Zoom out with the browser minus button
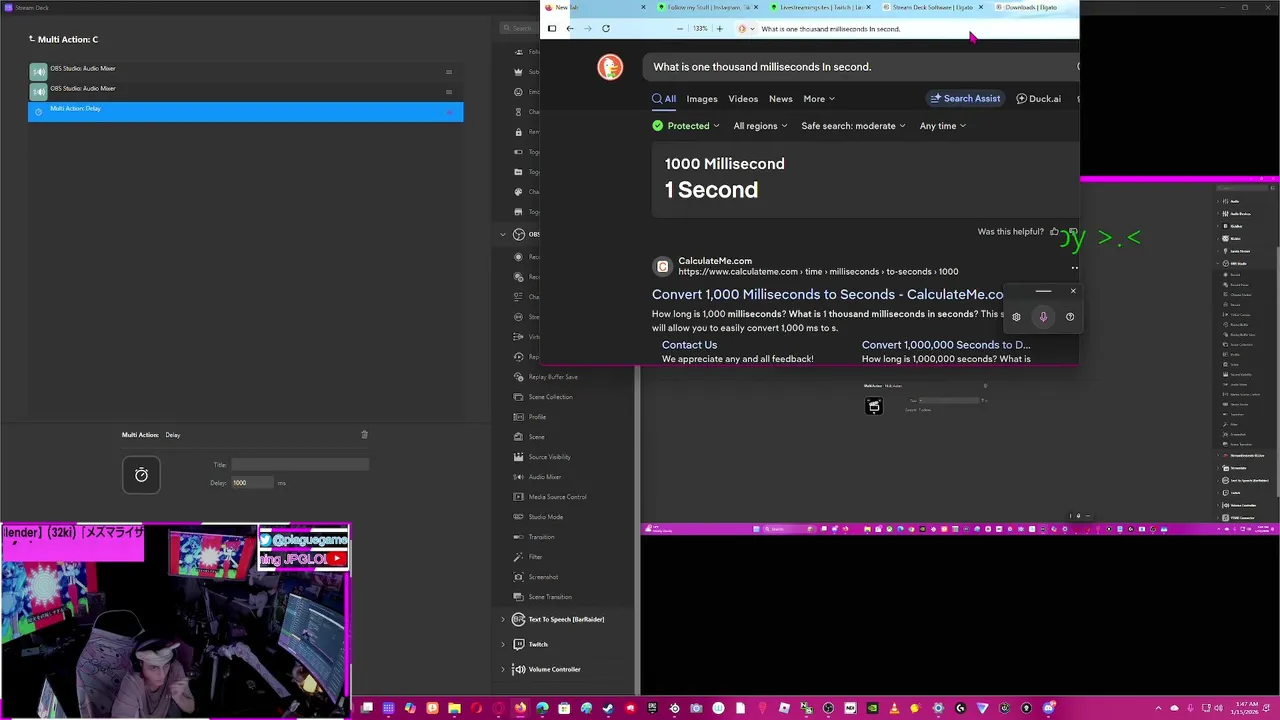This screenshot has width=1280, height=720. [681, 29]
